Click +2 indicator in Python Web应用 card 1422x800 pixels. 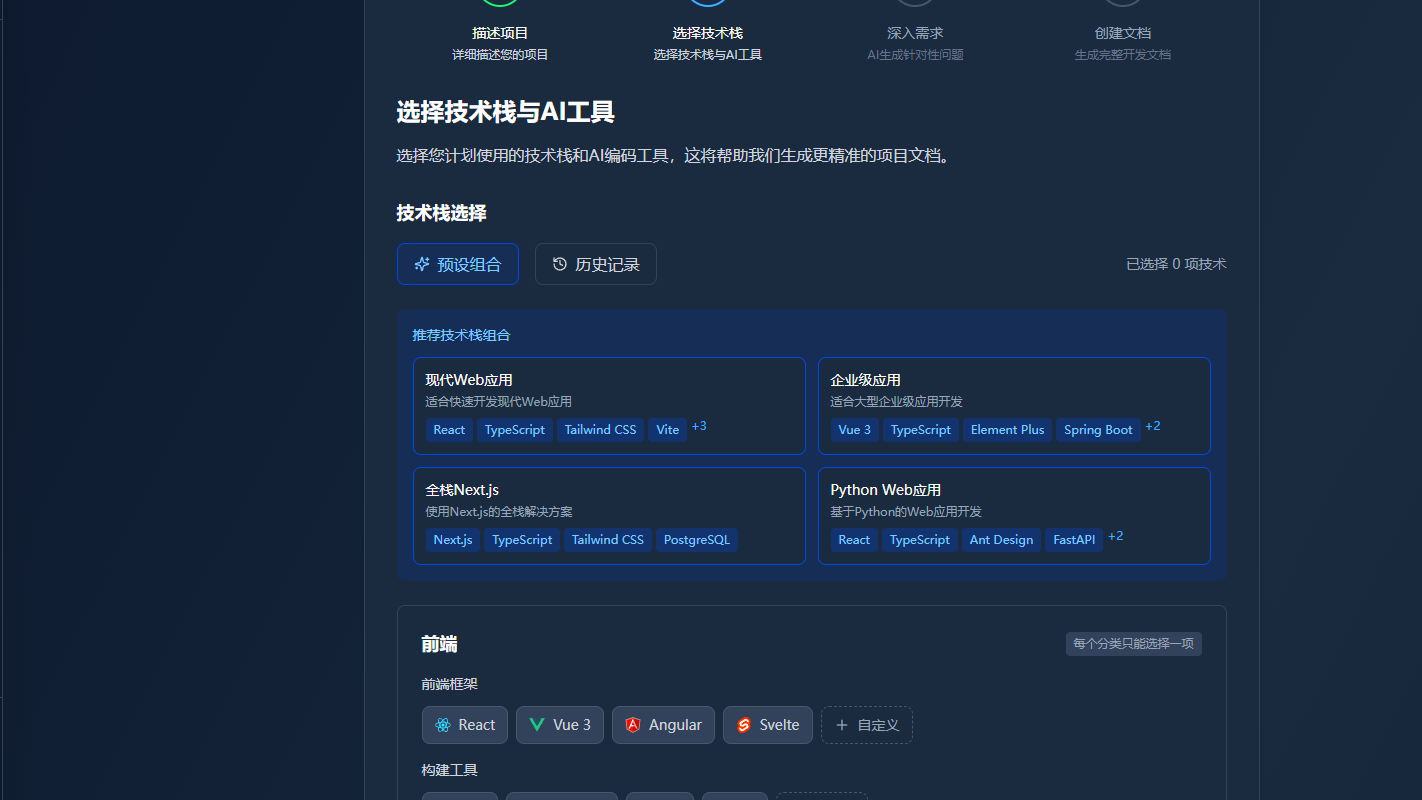[1116, 536]
